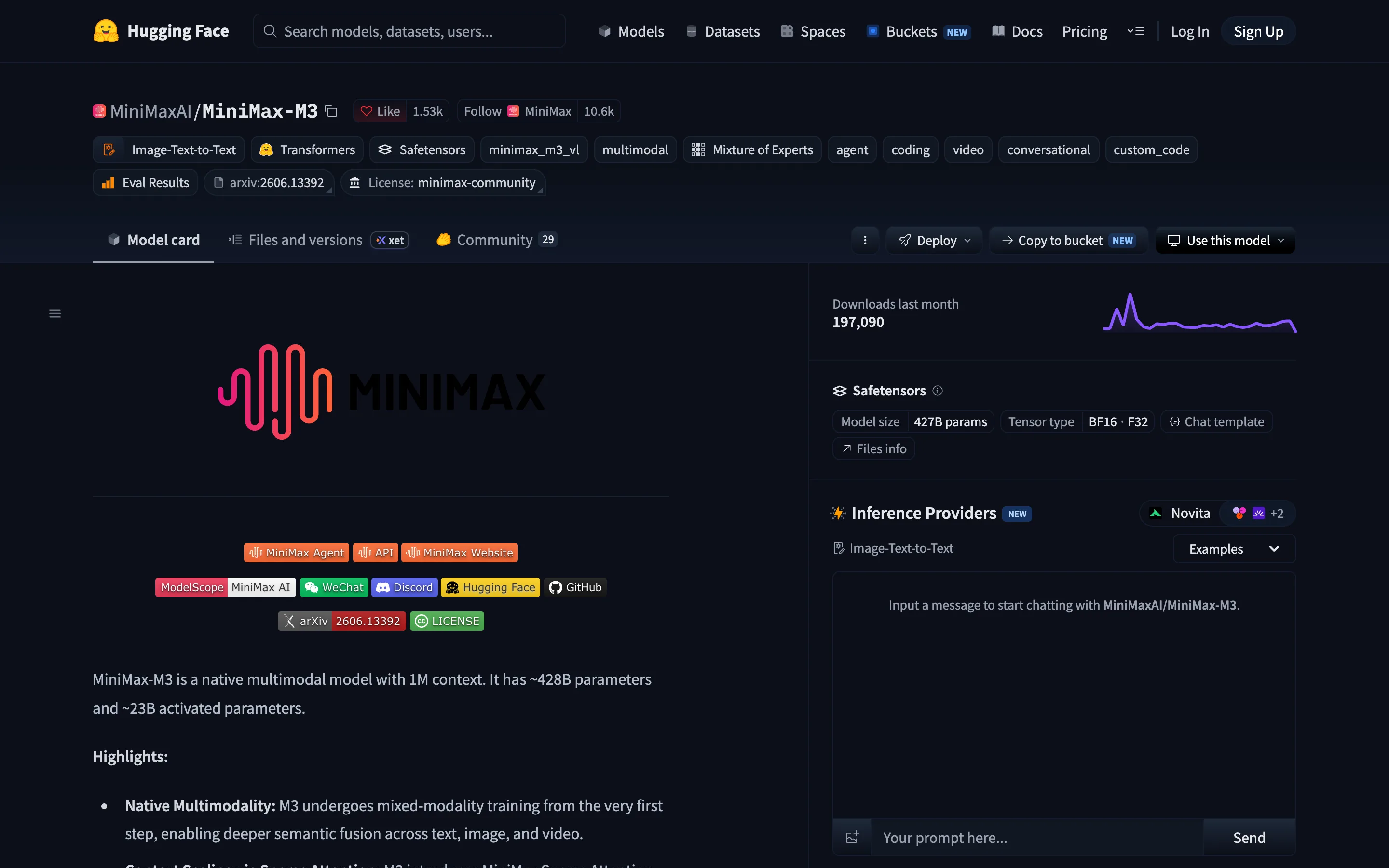The height and width of the screenshot is (868, 1389).
Task: Open the API badge link
Action: [375, 552]
